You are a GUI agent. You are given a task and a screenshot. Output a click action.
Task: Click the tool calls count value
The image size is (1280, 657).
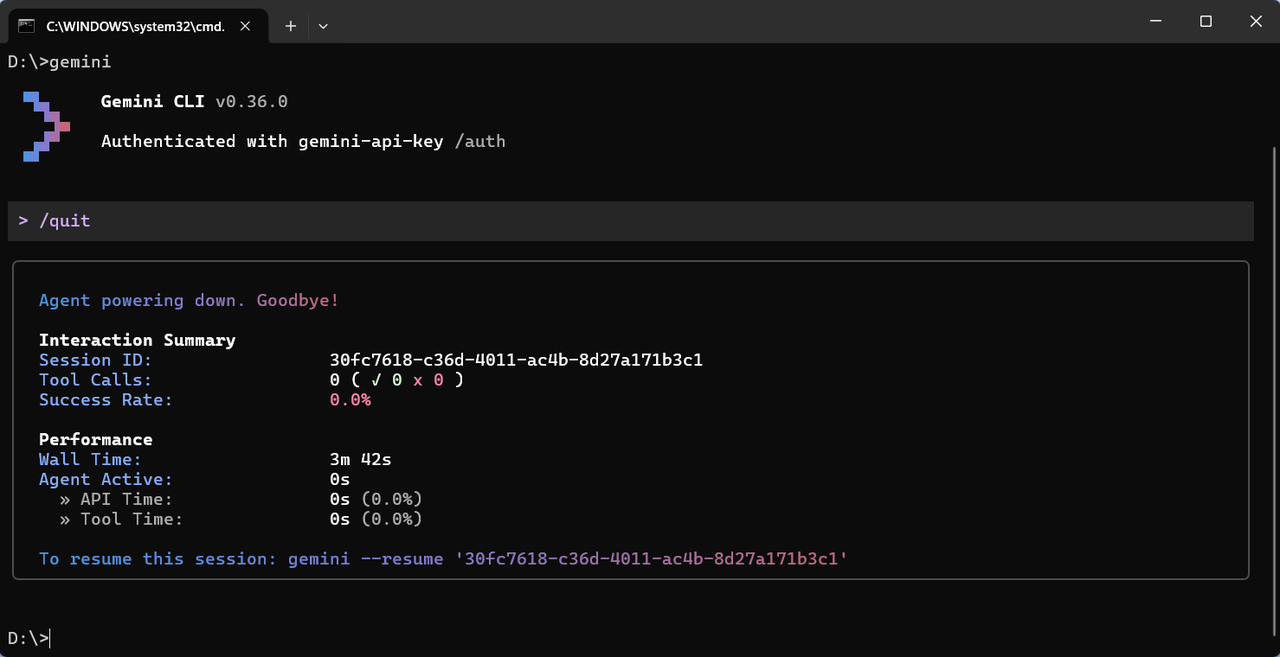(397, 380)
